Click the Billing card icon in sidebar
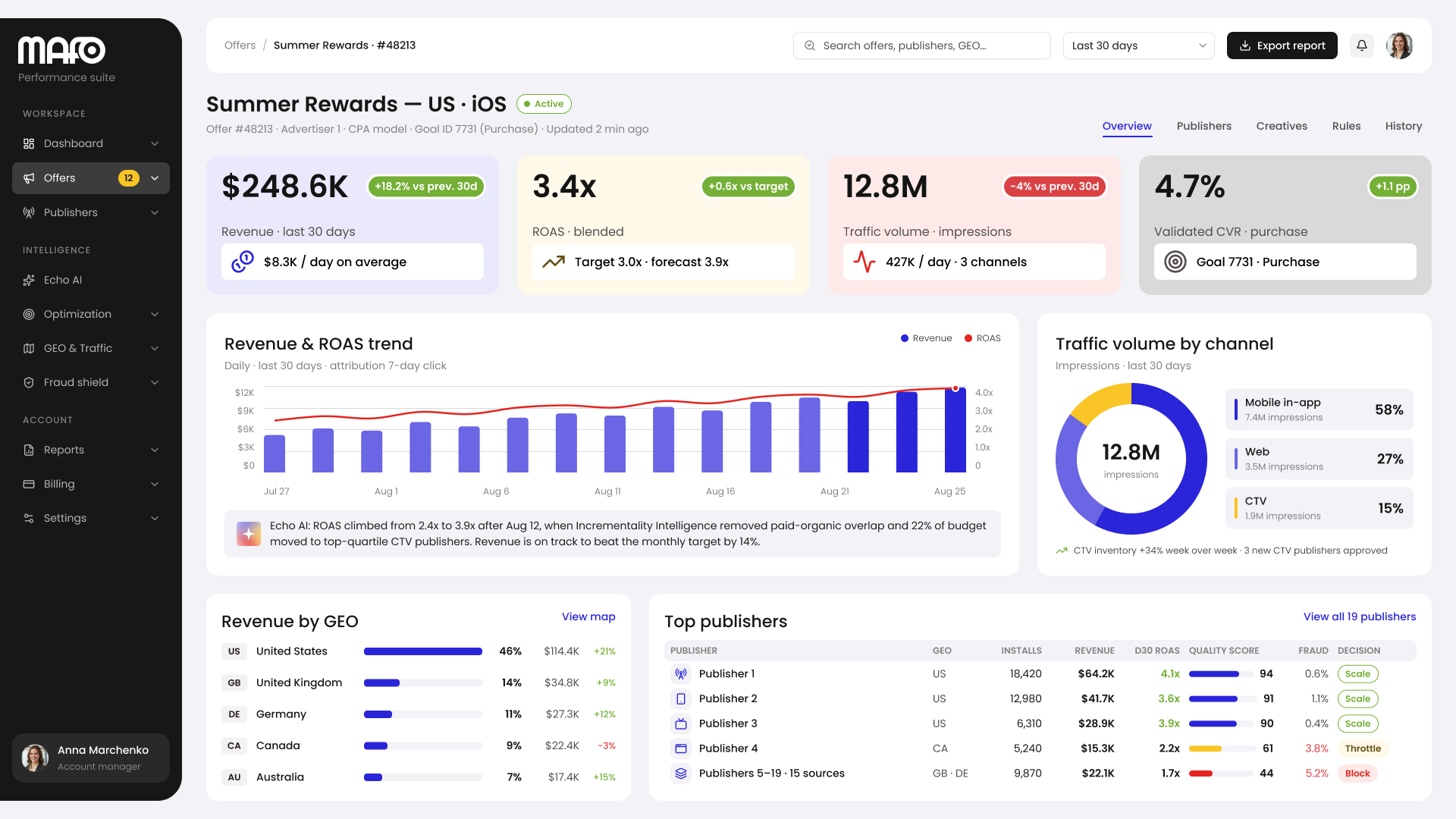 click(29, 484)
